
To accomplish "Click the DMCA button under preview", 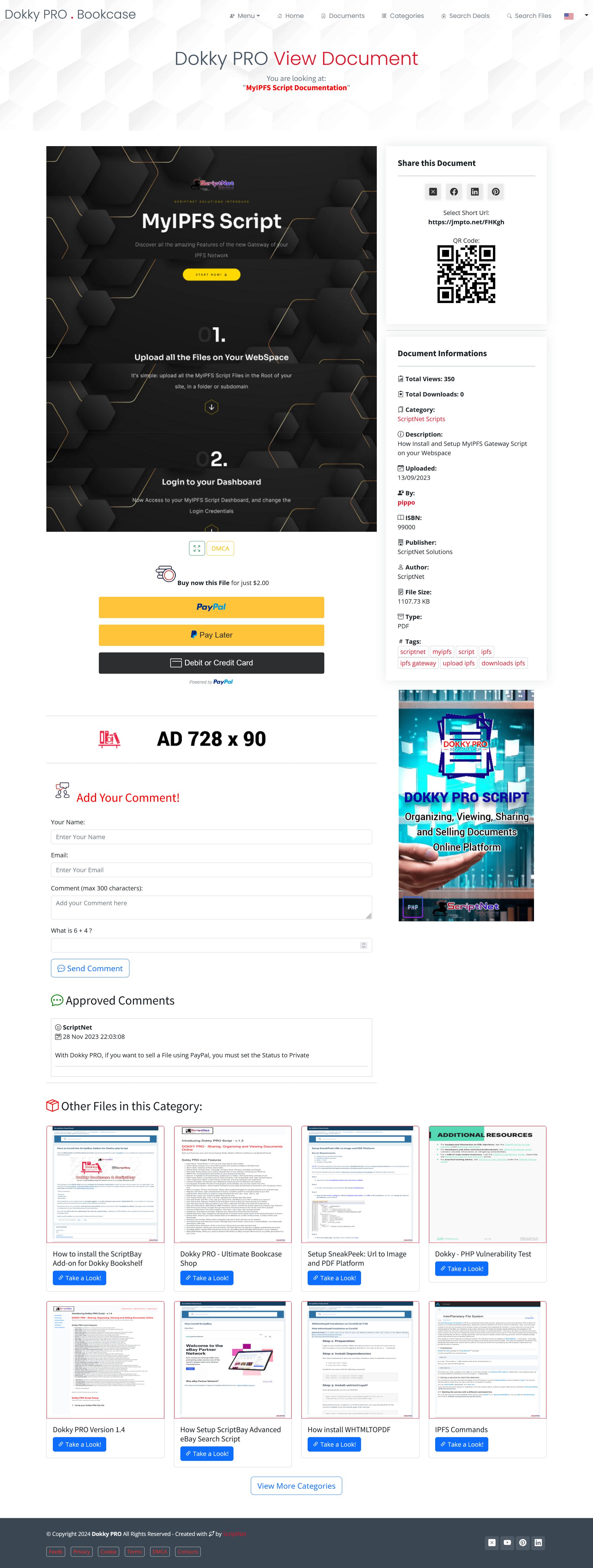I will 221,548.
